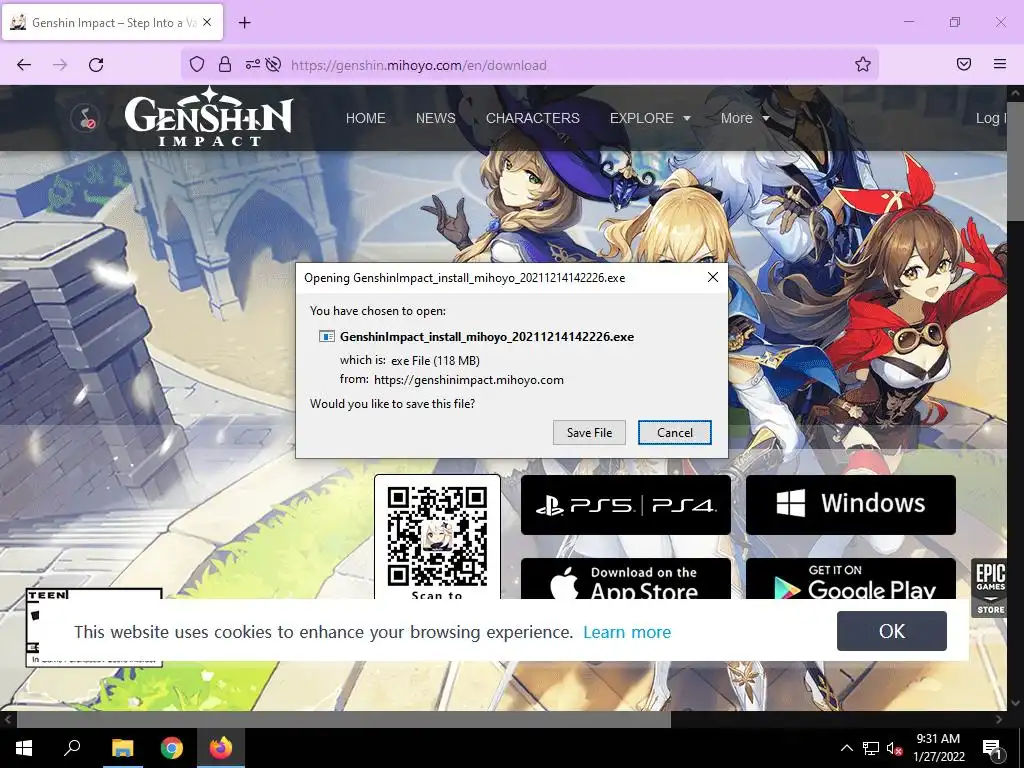Click the Genshin Impact logo
1024x768 pixels.
pos(209,118)
